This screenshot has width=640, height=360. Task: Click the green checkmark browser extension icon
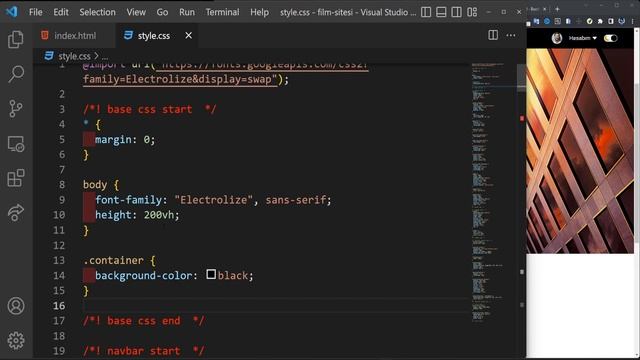tap(589, 21)
